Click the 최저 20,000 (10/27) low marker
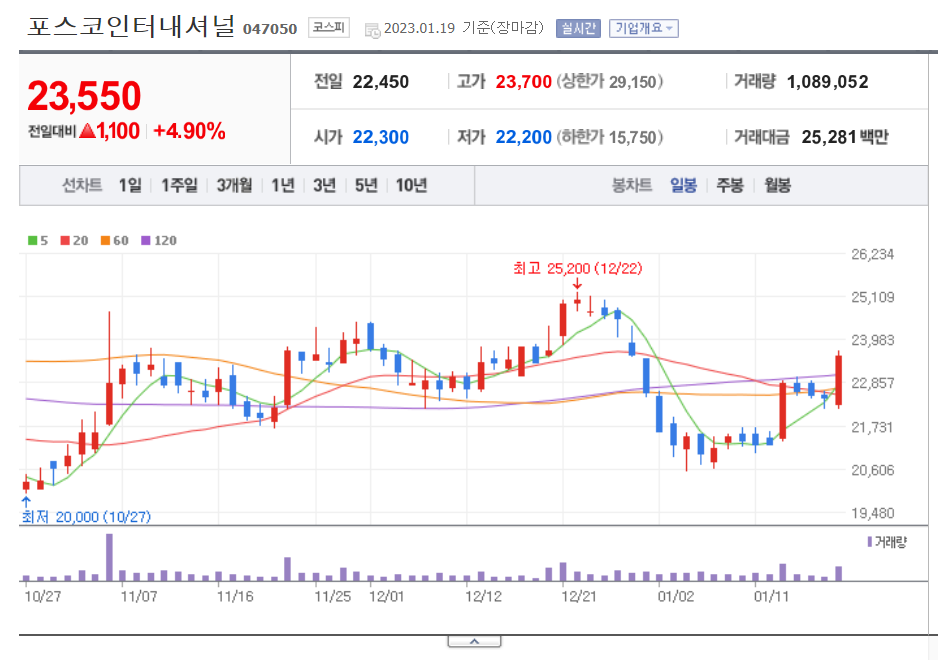The height and width of the screenshot is (660, 938). click(86, 516)
